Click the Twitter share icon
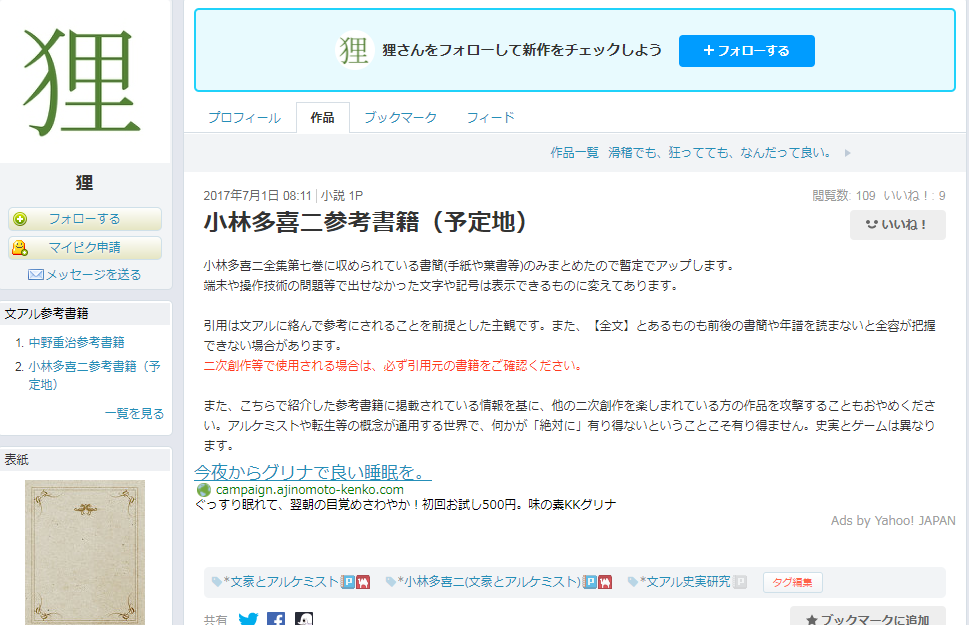 [247, 619]
